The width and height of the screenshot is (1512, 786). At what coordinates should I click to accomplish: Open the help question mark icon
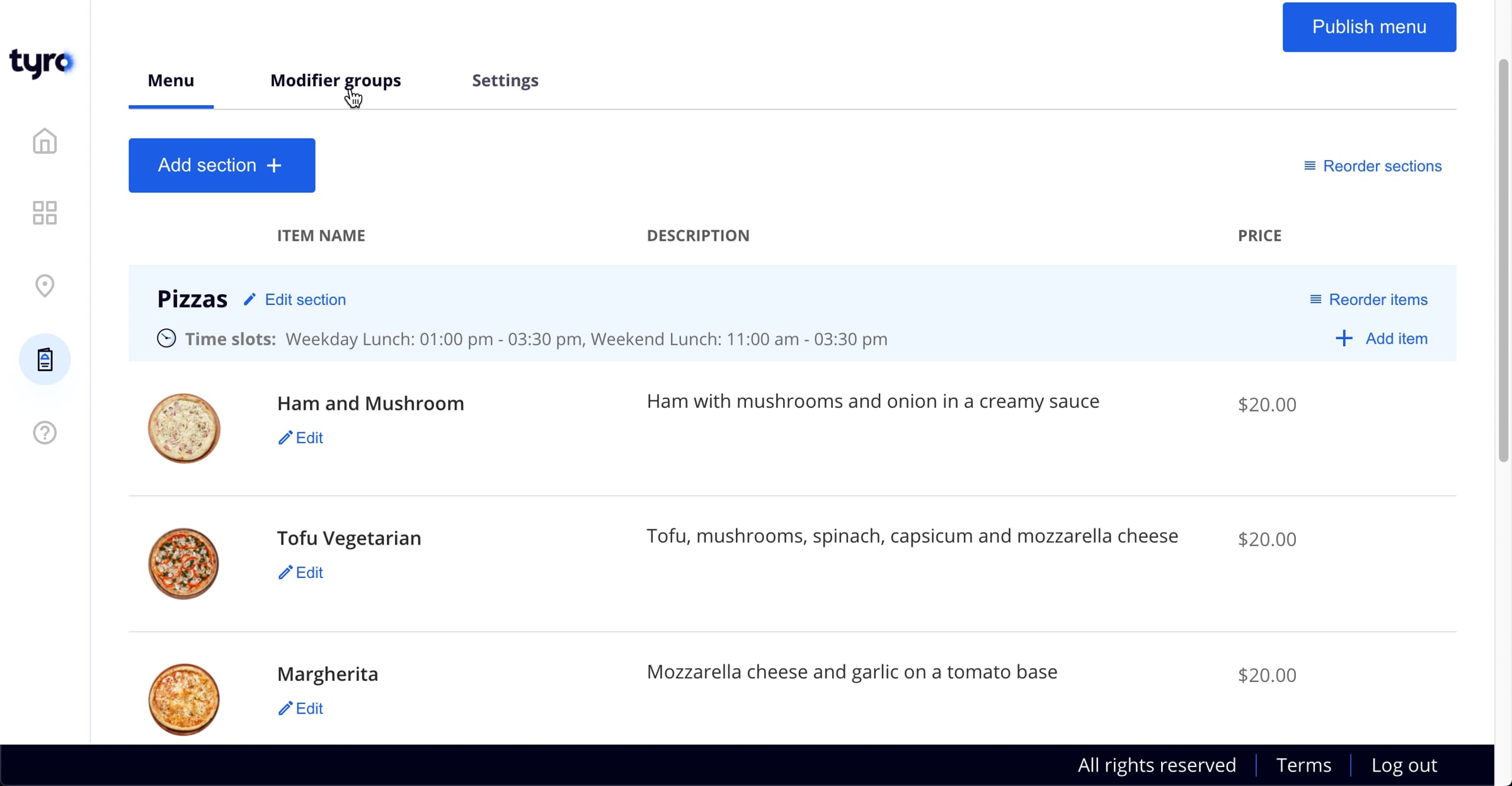click(45, 432)
